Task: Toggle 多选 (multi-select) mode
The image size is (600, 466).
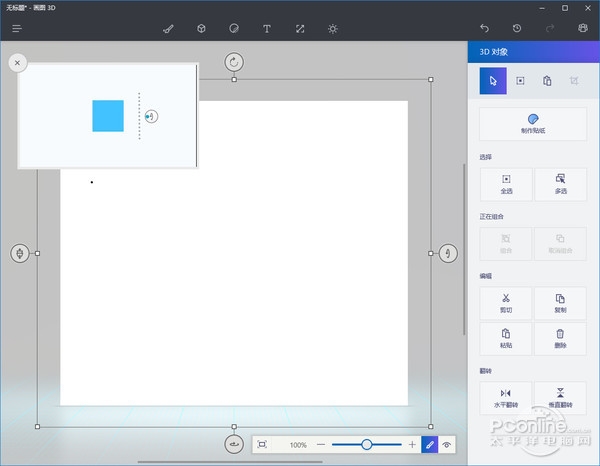Action: 560,183
